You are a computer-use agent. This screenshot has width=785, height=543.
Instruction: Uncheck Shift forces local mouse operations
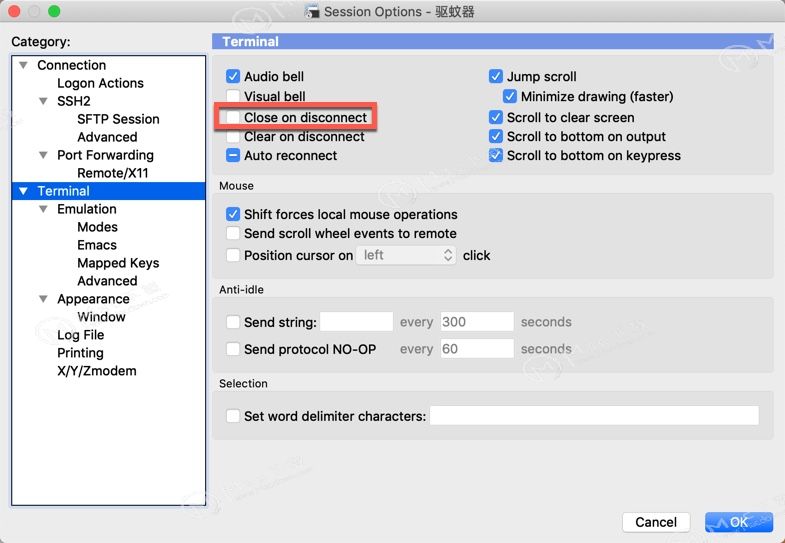[233, 214]
